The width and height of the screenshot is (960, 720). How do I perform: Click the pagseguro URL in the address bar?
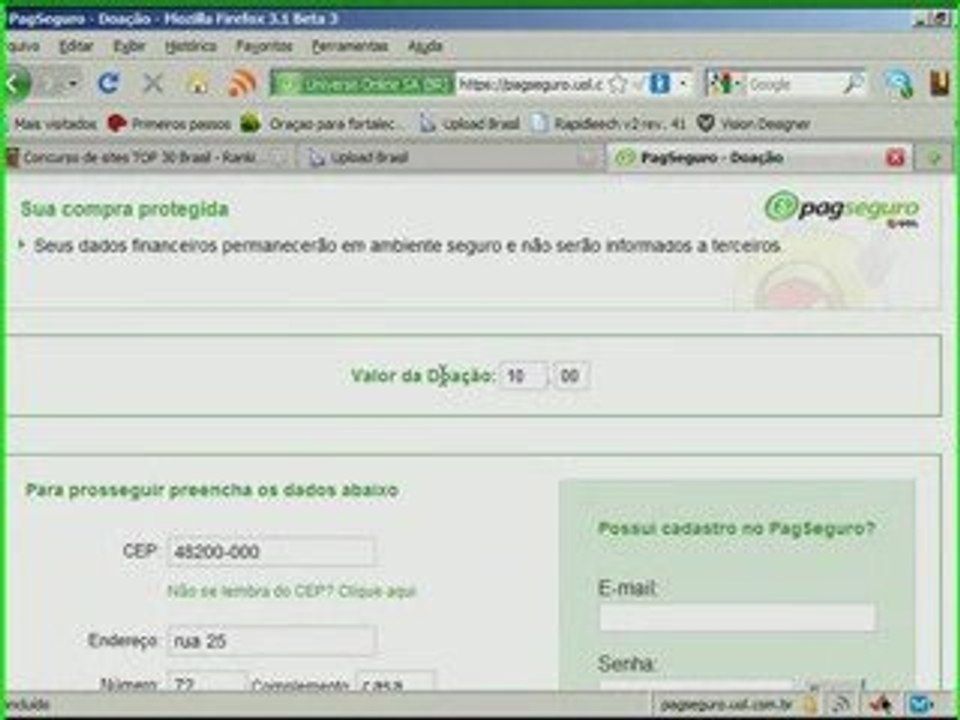click(530, 84)
